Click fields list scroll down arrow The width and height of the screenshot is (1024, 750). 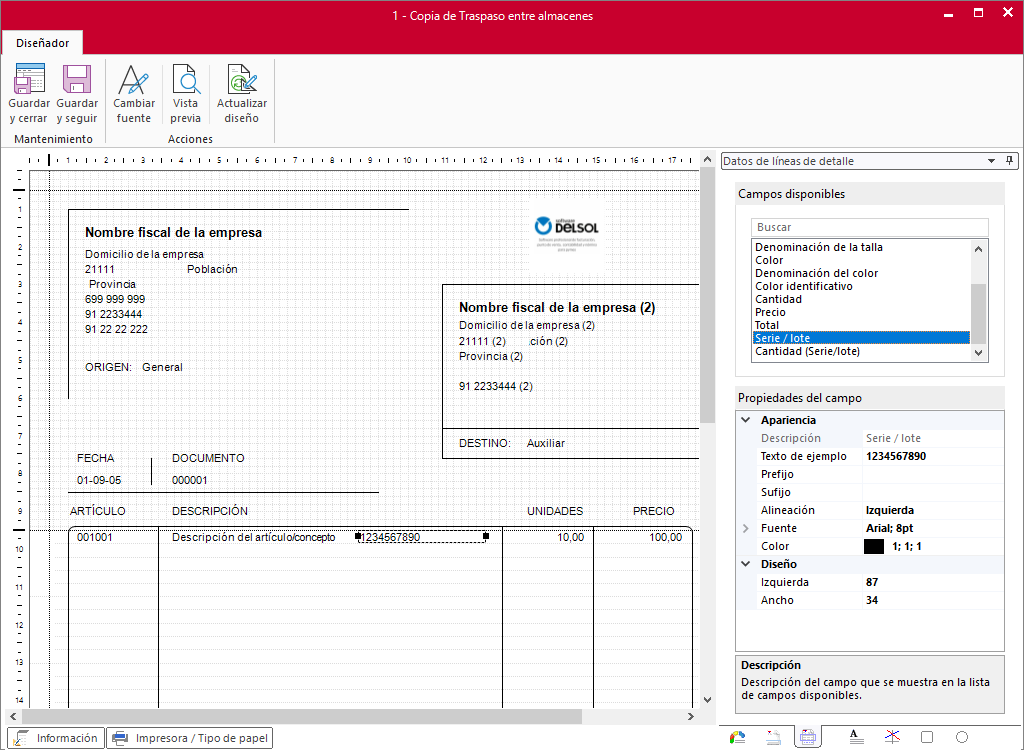978,353
